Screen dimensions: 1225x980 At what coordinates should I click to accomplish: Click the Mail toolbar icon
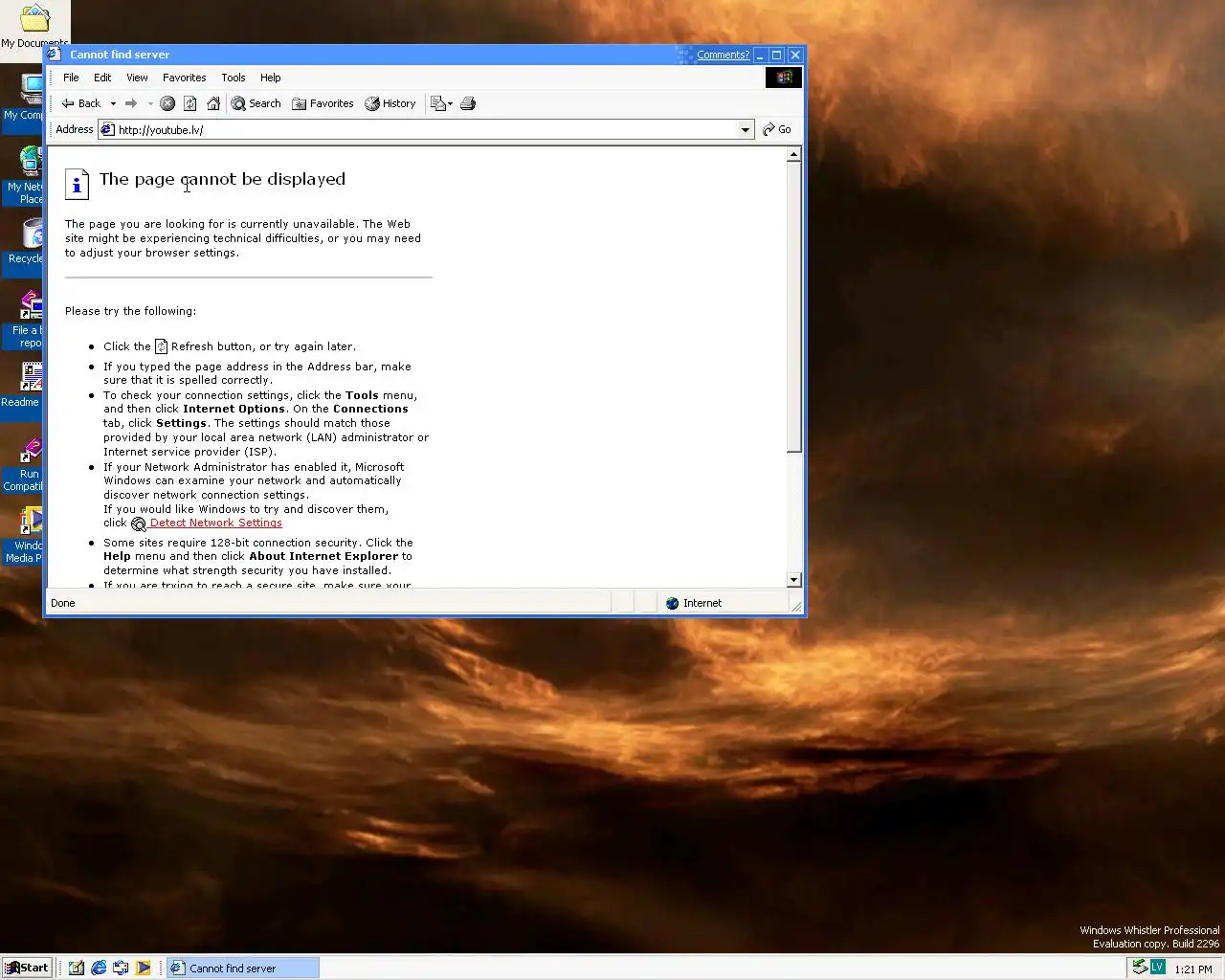click(x=437, y=103)
